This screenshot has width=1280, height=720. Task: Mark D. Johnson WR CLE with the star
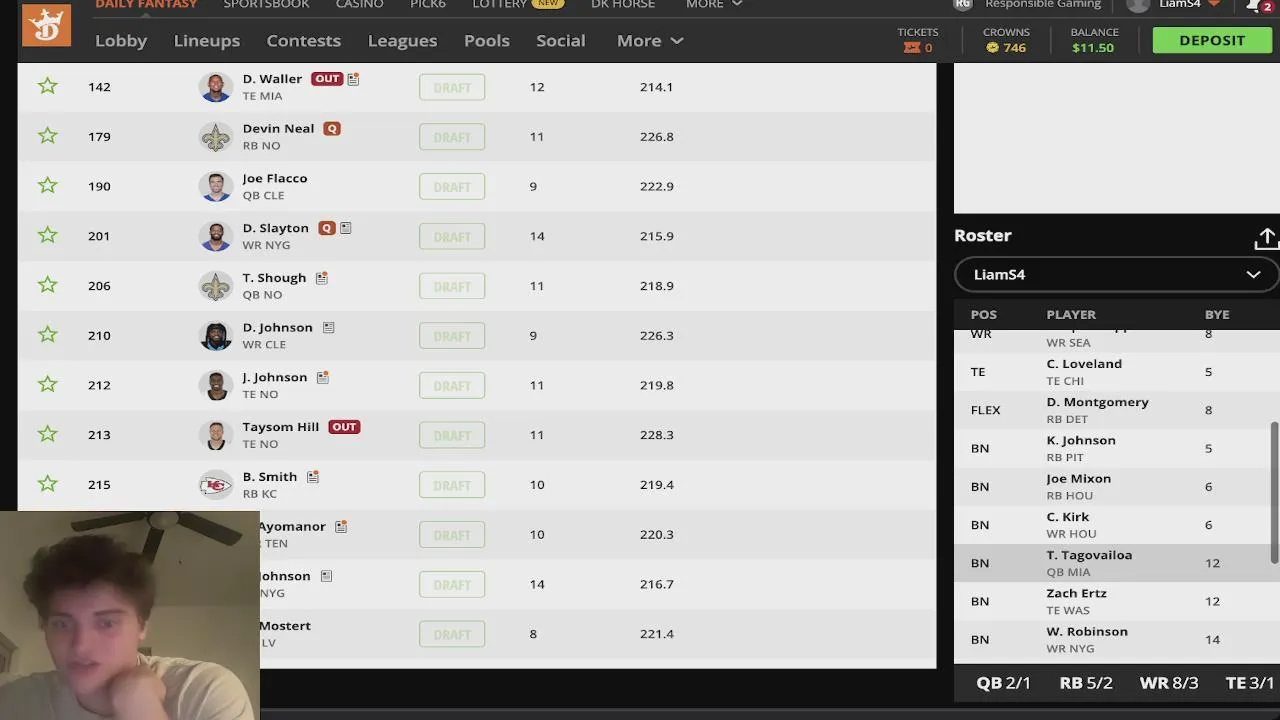click(x=47, y=335)
